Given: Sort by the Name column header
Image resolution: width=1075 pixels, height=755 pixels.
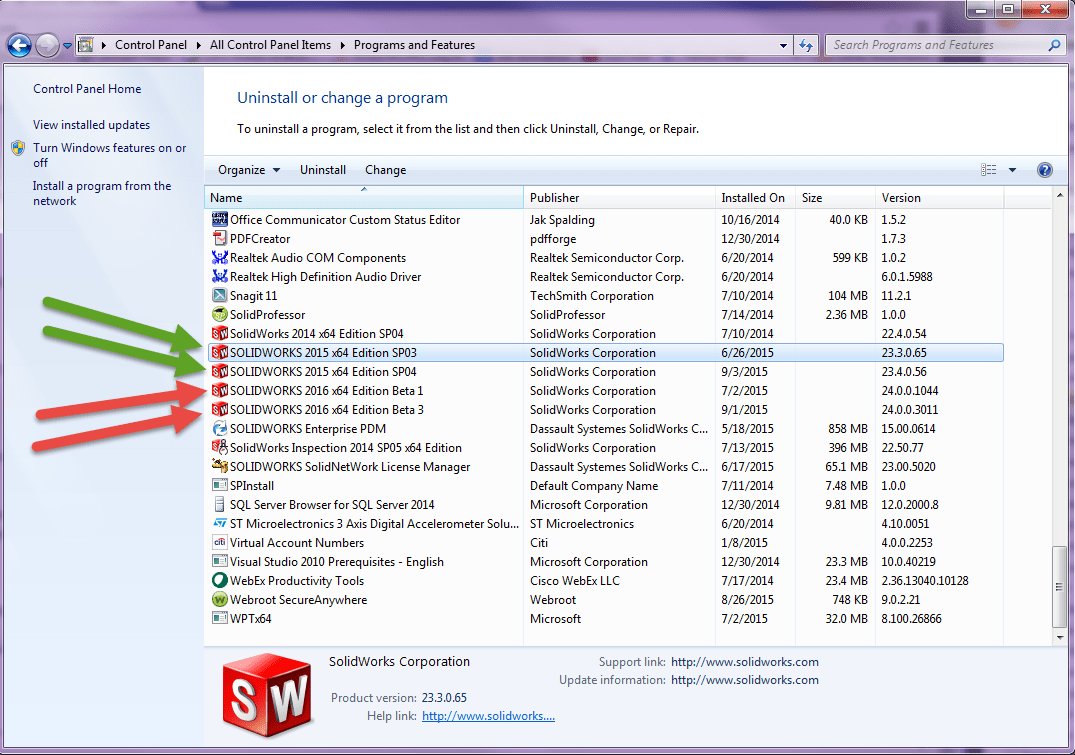Looking at the screenshot, I should [x=364, y=198].
